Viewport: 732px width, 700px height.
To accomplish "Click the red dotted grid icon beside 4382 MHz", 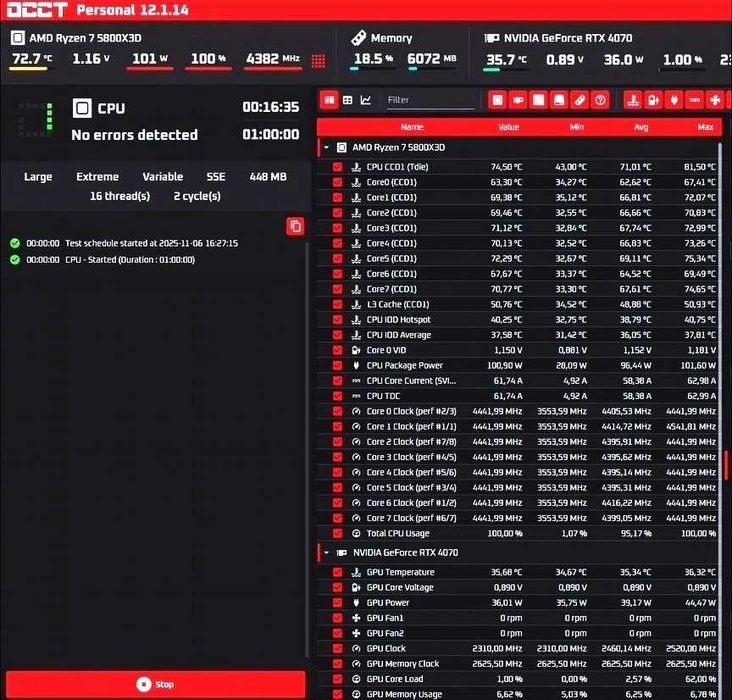I will pos(318,61).
